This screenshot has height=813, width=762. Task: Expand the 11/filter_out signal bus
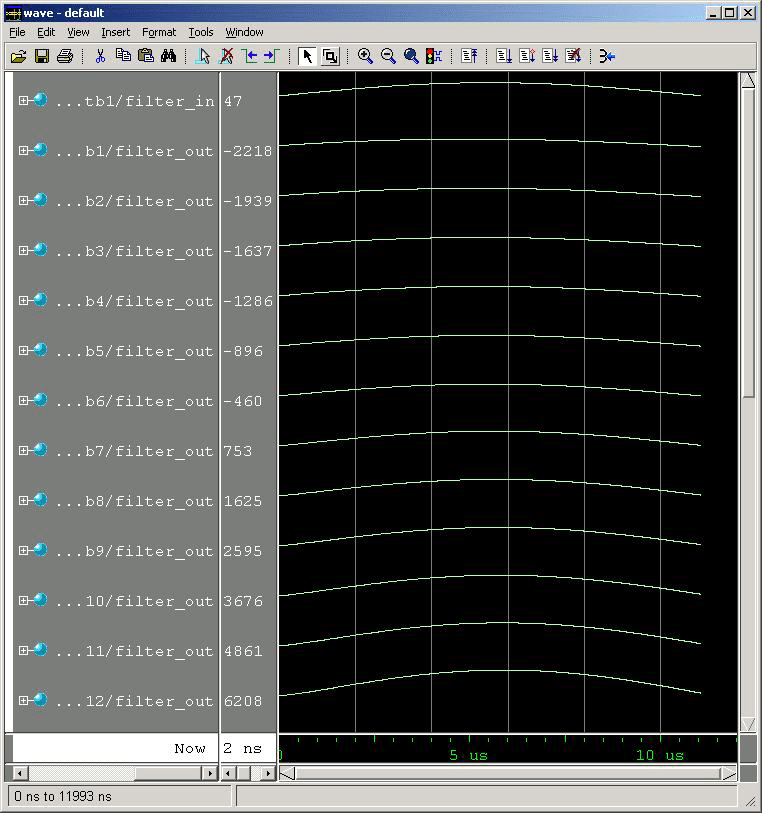[23, 651]
